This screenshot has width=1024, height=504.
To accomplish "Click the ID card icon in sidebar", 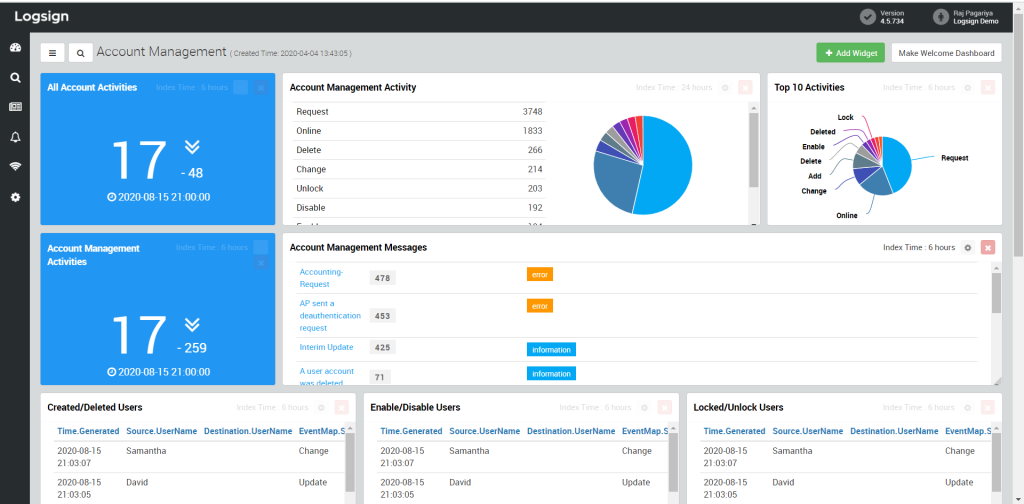I will (x=15, y=107).
